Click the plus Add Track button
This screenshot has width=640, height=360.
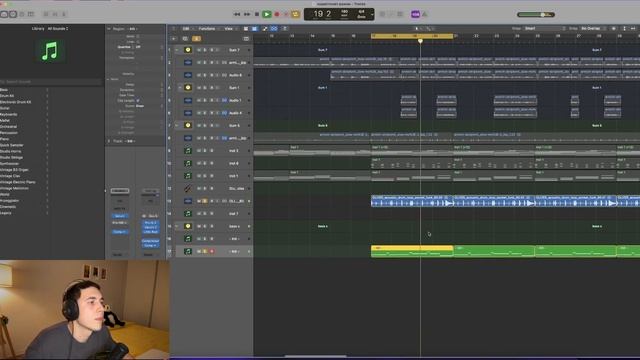[174, 39]
